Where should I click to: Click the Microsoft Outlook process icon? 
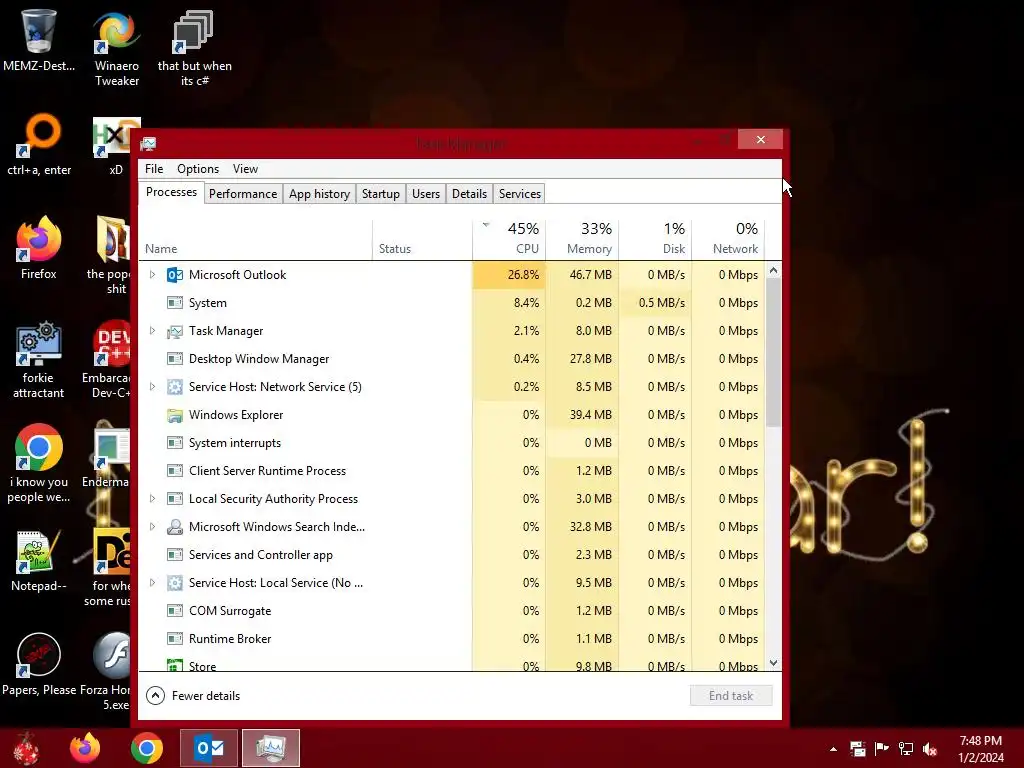click(x=174, y=275)
